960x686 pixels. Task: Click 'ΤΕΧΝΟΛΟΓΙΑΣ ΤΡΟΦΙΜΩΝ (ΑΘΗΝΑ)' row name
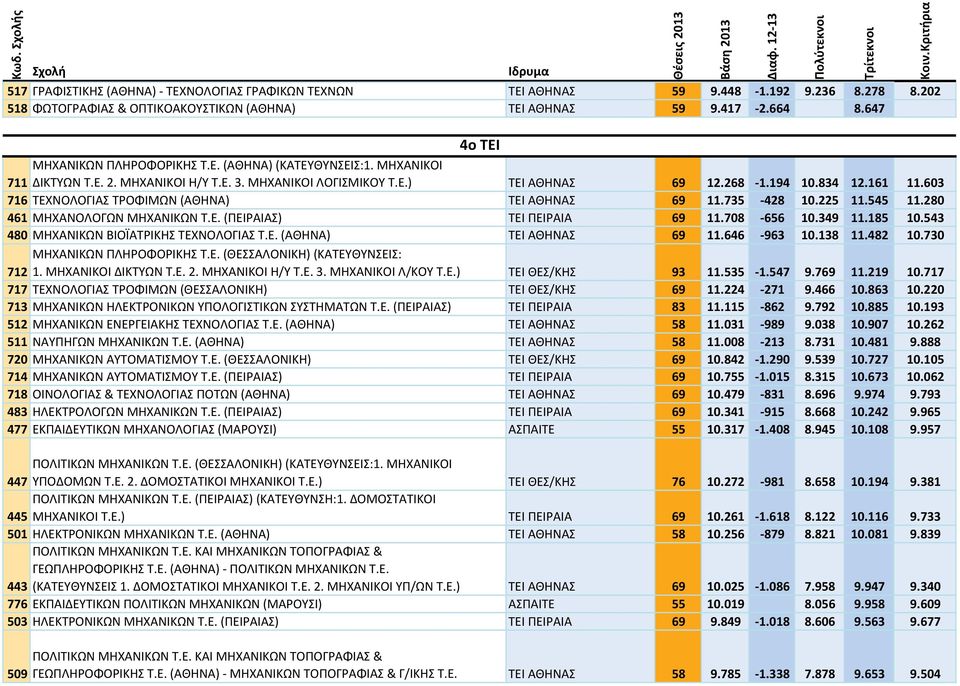(x=130, y=200)
